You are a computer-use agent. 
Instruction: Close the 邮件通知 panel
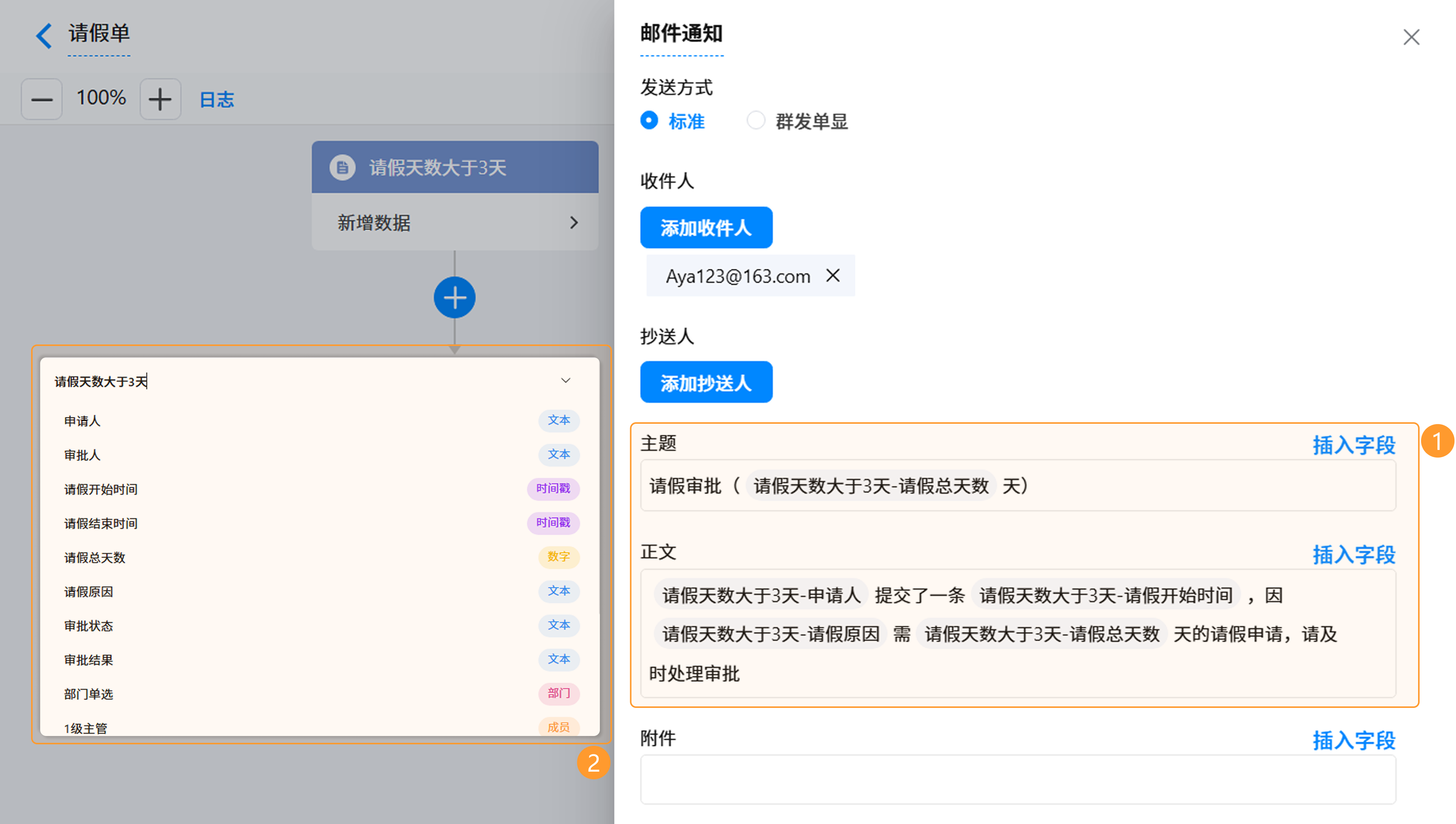point(1411,37)
